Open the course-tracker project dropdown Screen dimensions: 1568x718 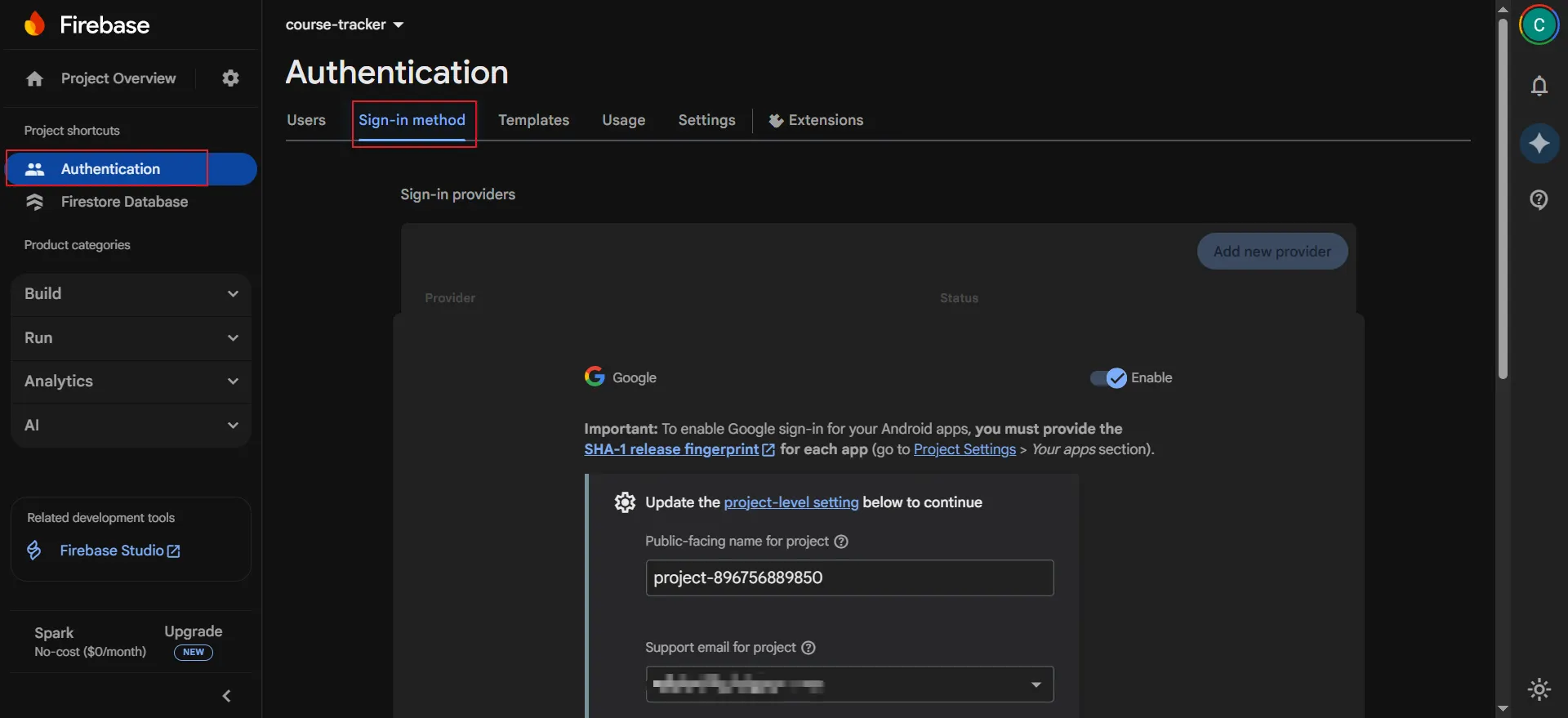pos(344,25)
